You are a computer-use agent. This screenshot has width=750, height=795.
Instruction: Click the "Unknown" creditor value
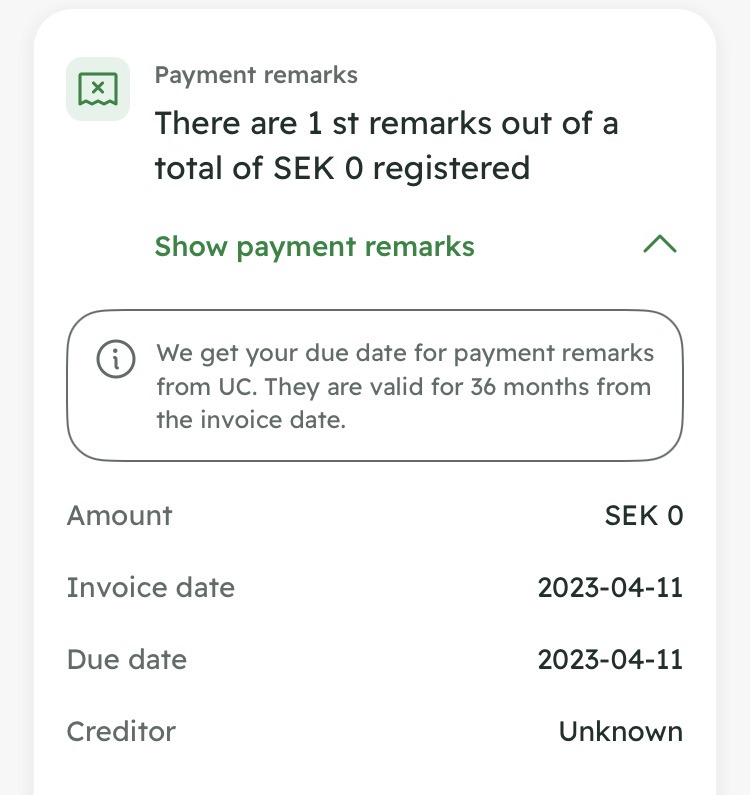[x=620, y=732]
